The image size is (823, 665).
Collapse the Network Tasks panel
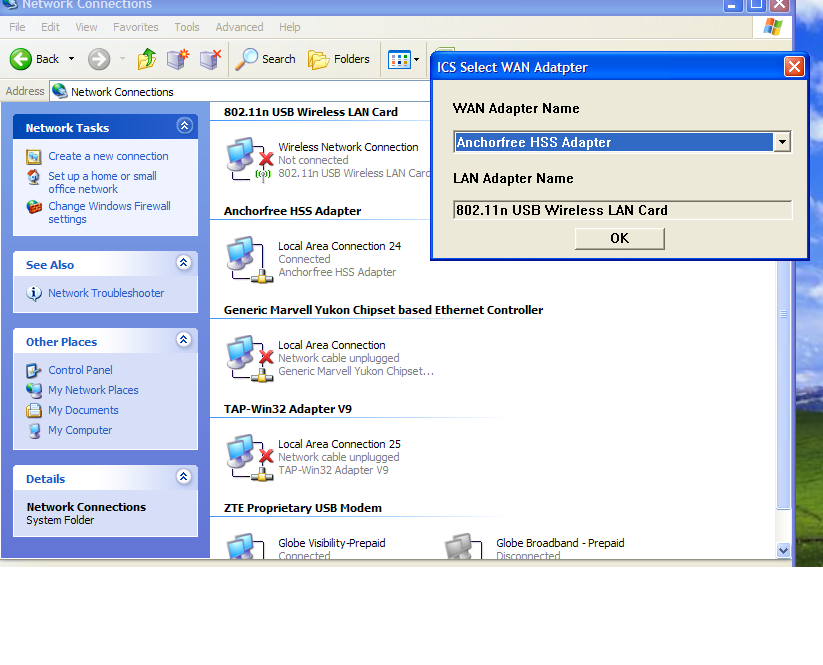(184, 126)
